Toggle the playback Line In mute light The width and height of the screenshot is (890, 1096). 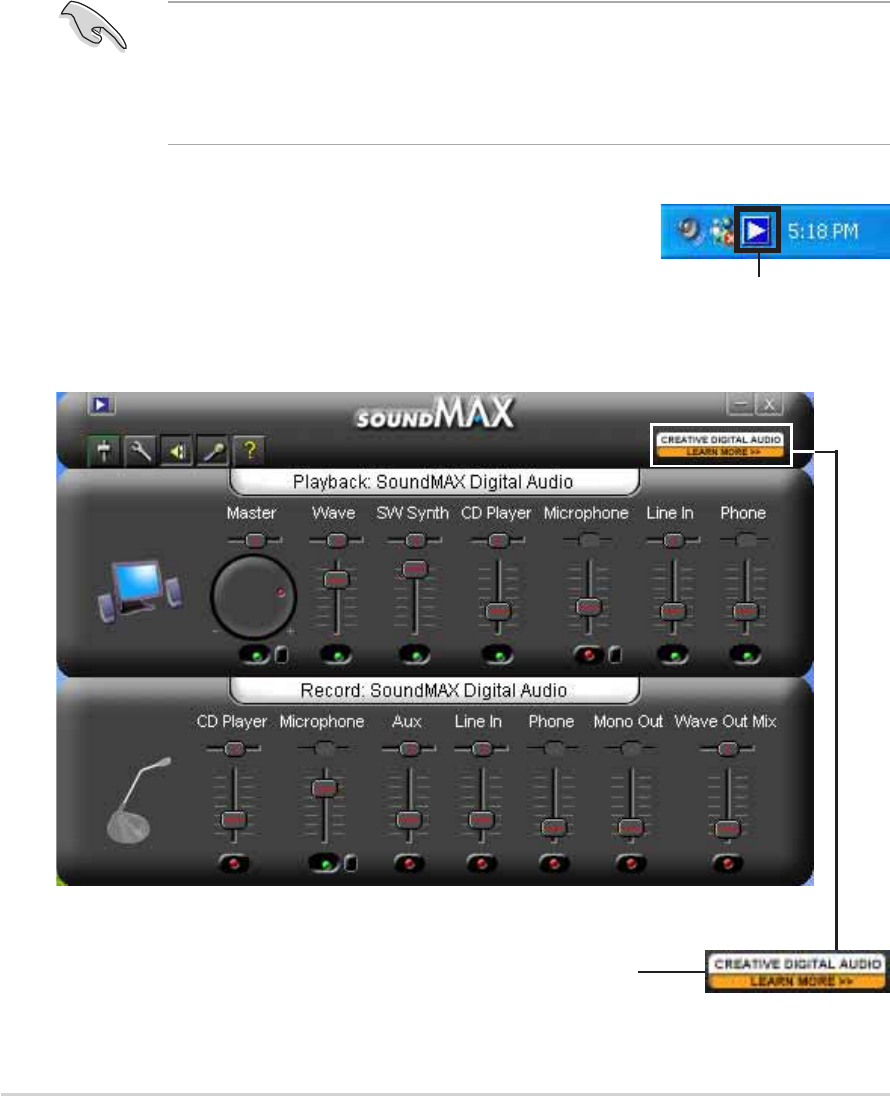coord(673,655)
